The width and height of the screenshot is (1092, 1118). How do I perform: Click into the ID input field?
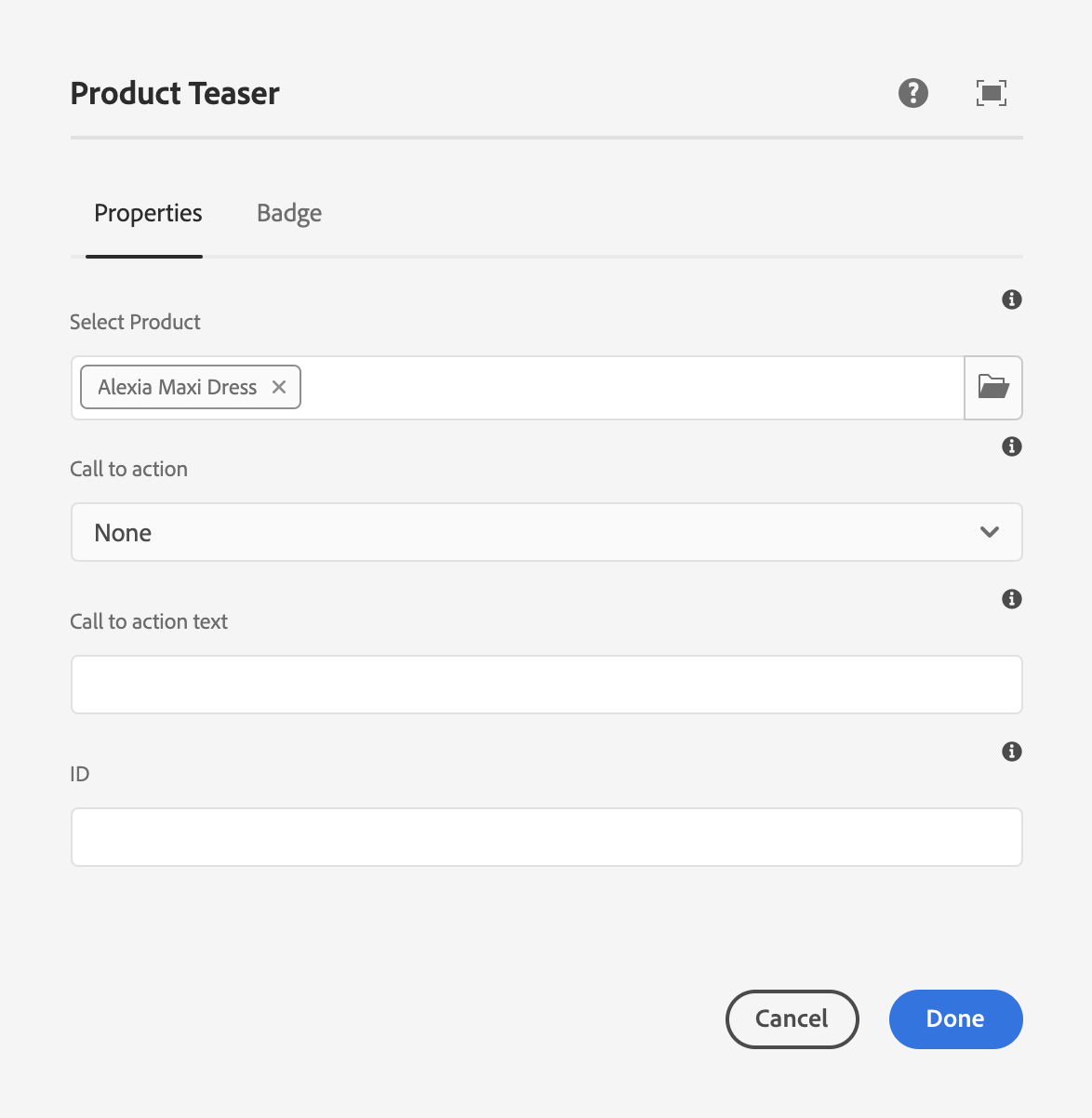coord(547,837)
